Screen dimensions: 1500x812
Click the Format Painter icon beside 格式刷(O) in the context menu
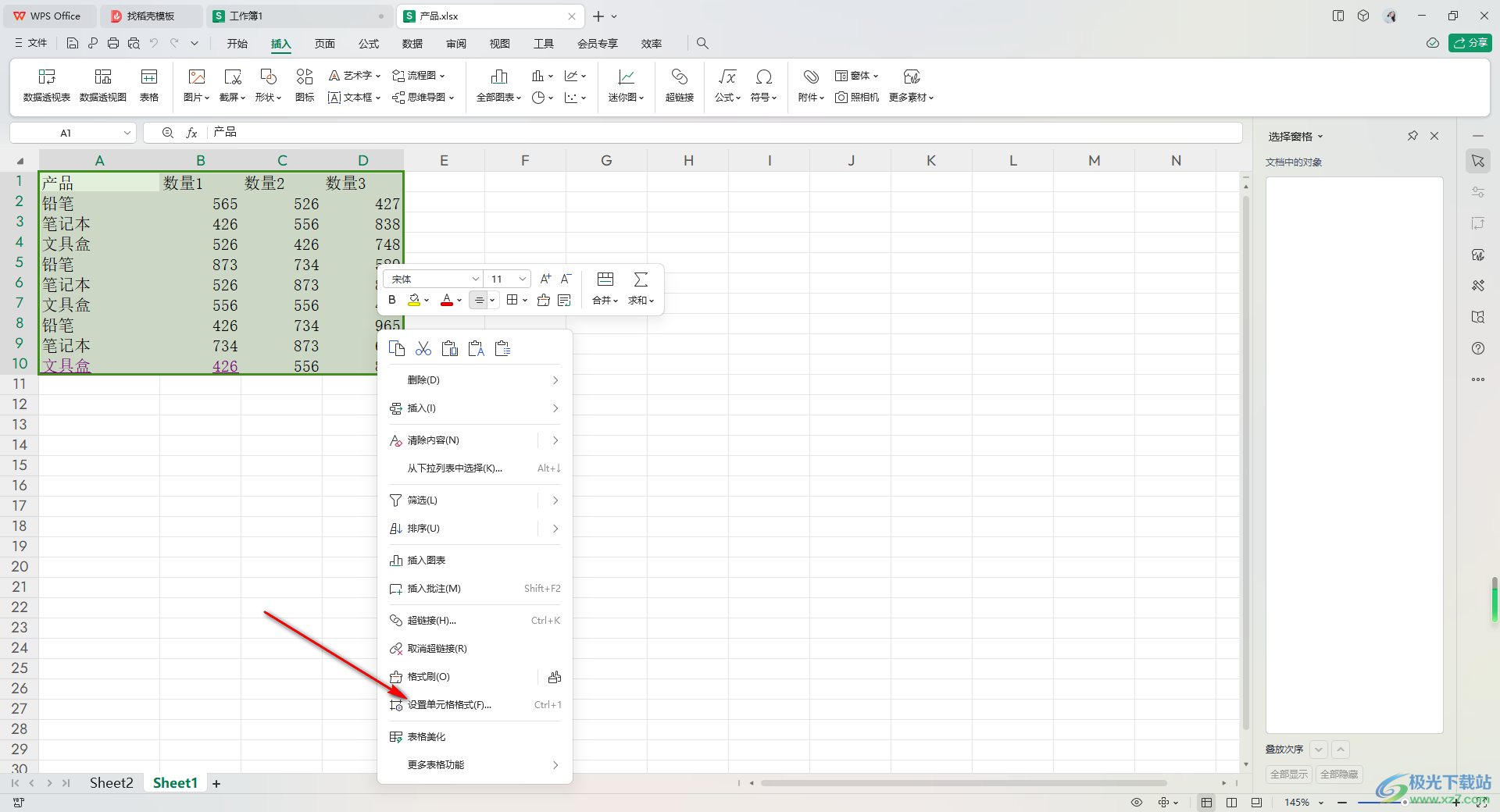coord(555,677)
